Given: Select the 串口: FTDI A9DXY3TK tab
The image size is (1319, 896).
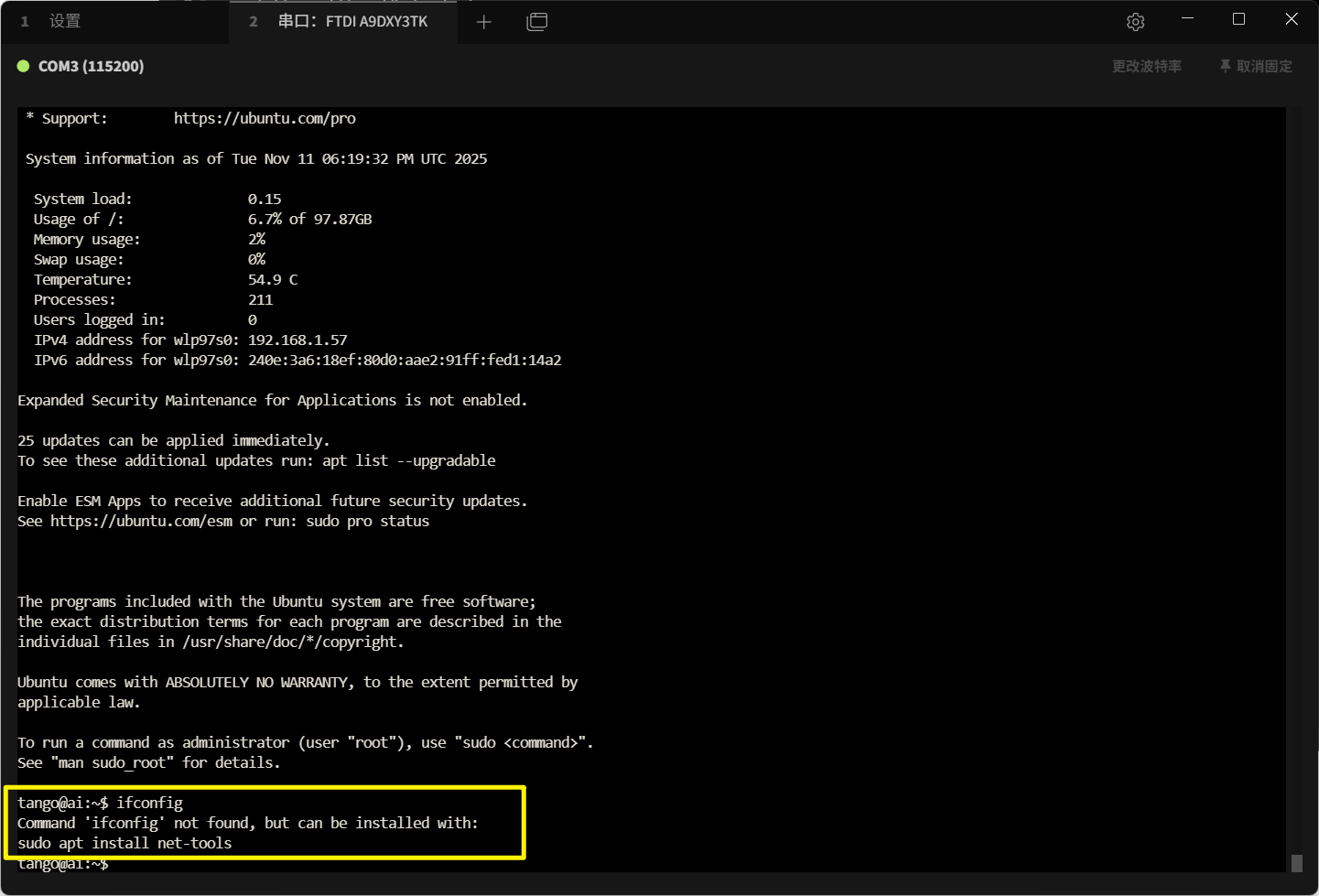Looking at the screenshot, I should 352,21.
